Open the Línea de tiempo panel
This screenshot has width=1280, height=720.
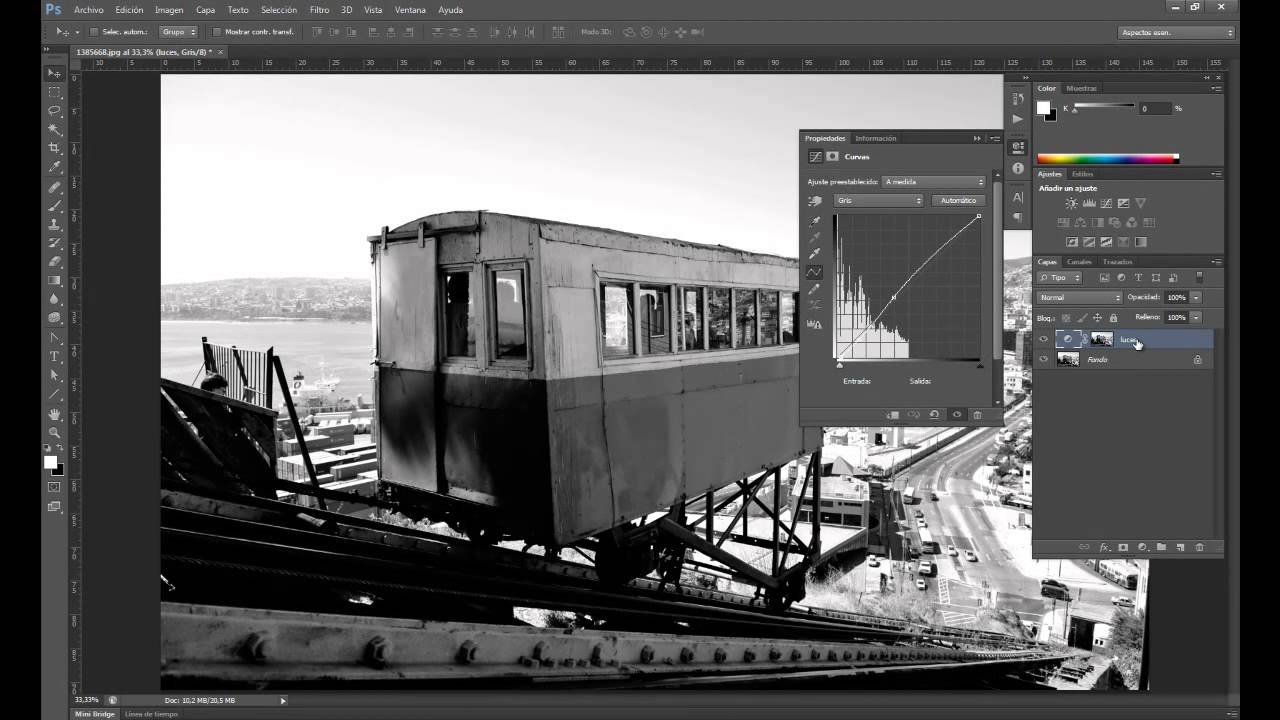click(x=151, y=714)
